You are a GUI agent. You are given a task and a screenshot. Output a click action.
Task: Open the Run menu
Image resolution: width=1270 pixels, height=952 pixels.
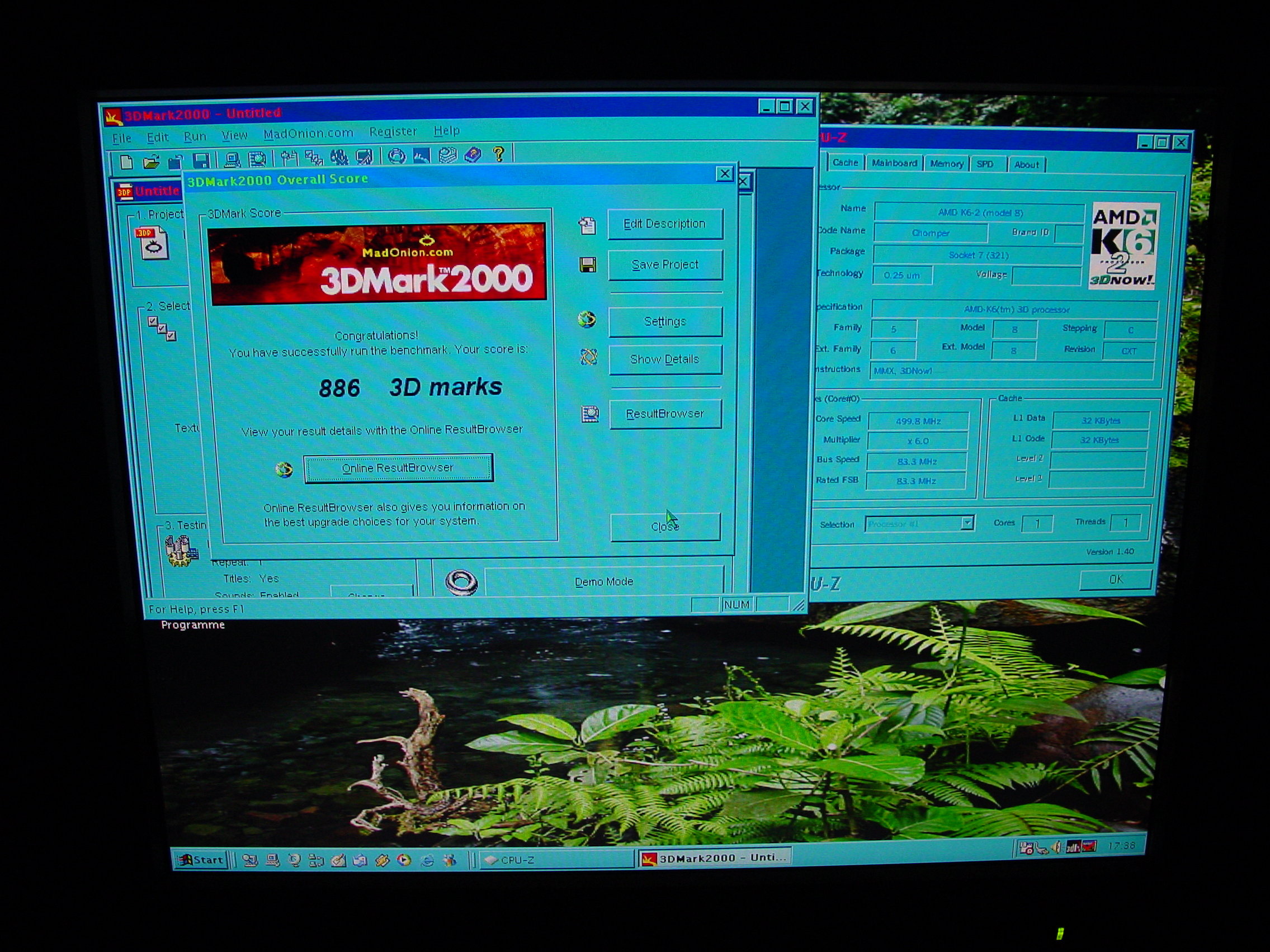pos(195,137)
